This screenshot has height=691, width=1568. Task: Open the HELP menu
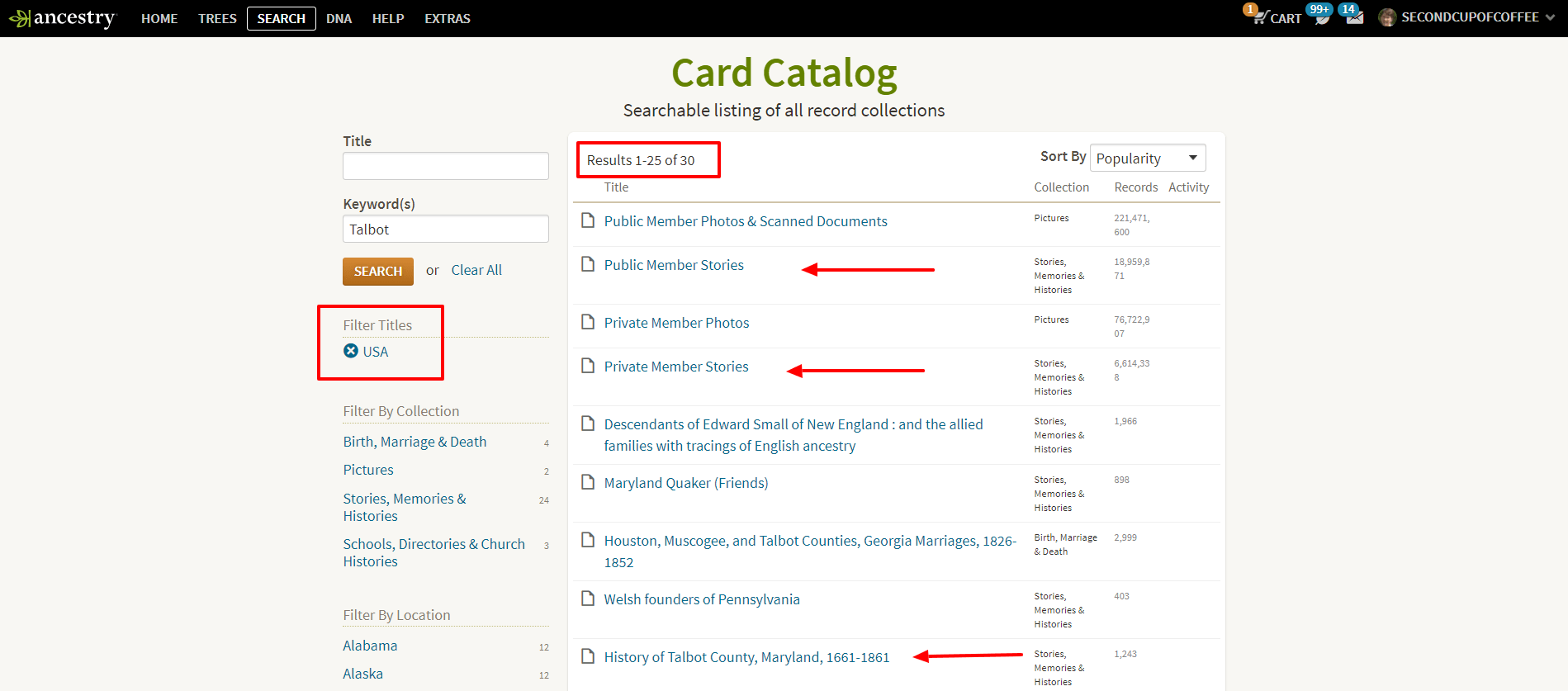pyautogui.click(x=388, y=18)
